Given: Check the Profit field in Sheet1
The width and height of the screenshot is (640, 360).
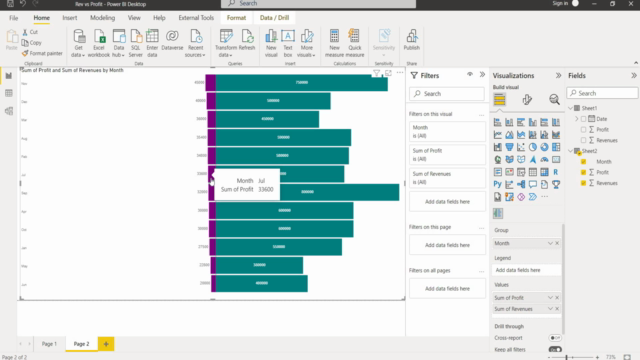Looking at the screenshot, I should click(x=583, y=129).
